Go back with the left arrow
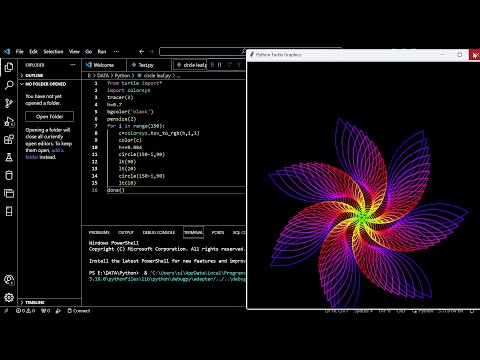This screenshot has width=480, height=360. (x=141, y=52)
